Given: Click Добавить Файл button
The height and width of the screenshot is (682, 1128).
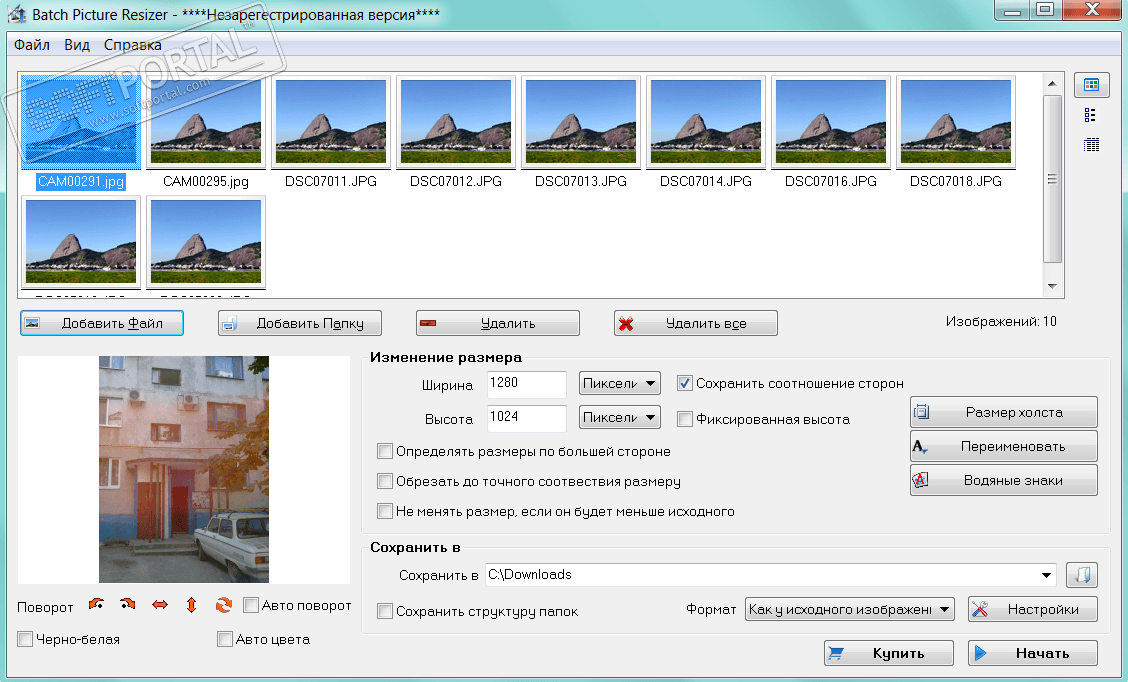Looking at the screenshot, I should pyautogui.click(x=101, y=323).
